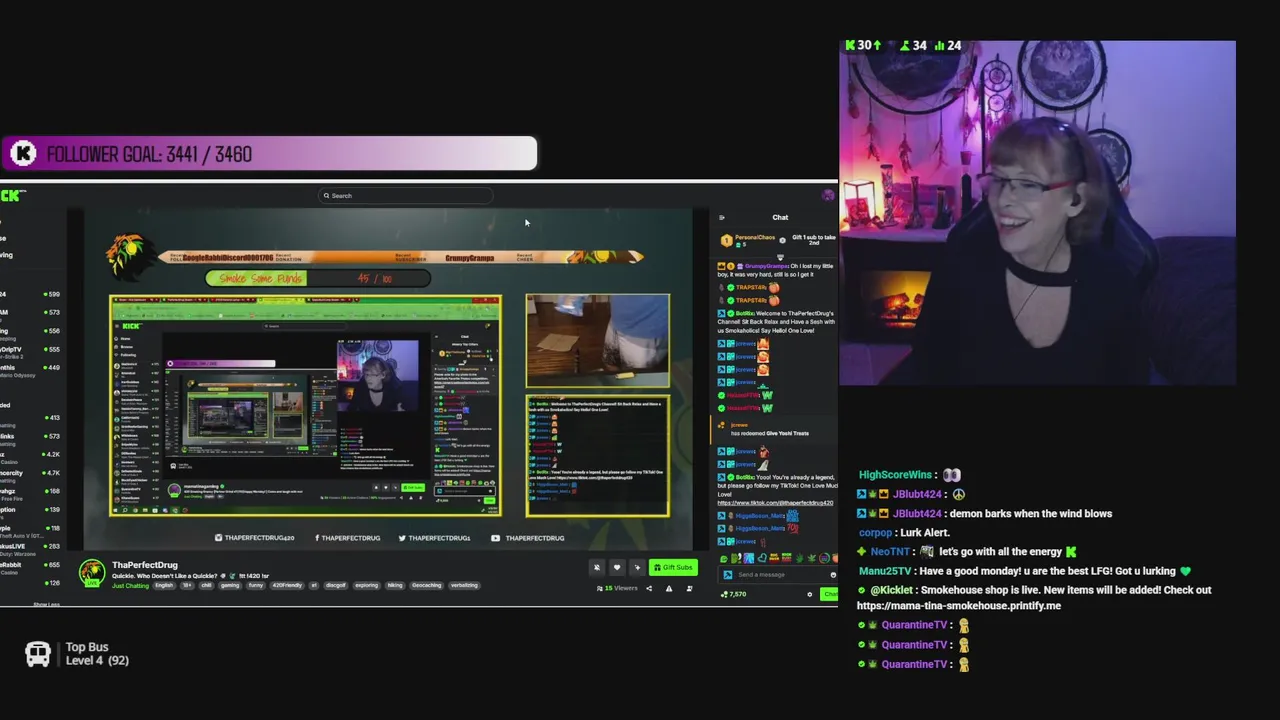Expand the pinned gift banner arrow

pyautogui.click(x=780, y=257)
